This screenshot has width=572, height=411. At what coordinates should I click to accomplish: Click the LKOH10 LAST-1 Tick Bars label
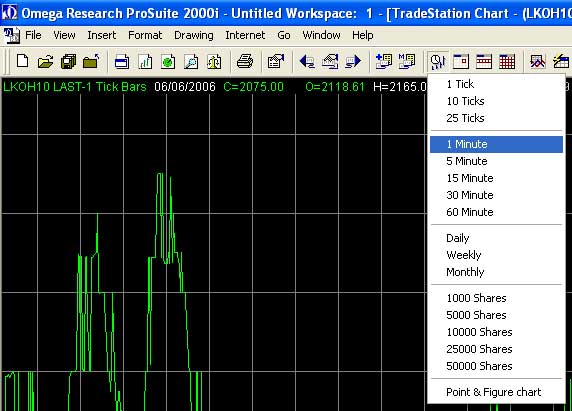click(x=75, y=87)
